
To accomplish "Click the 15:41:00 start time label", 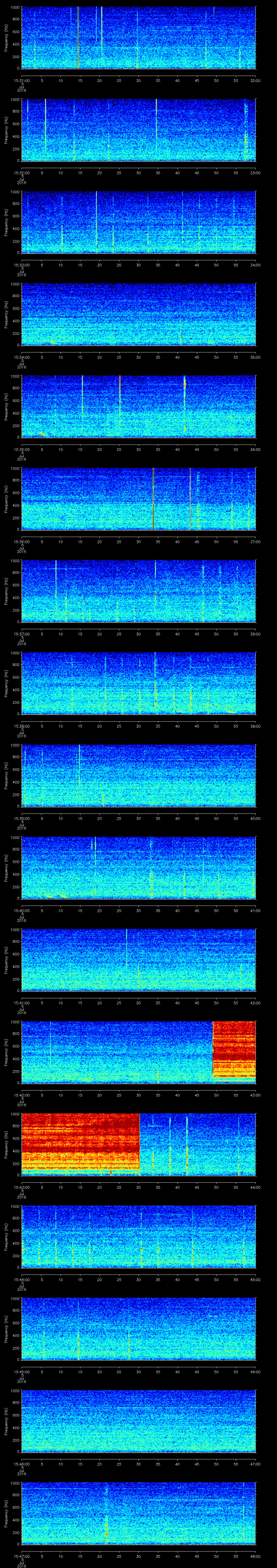I will 21,1003.
